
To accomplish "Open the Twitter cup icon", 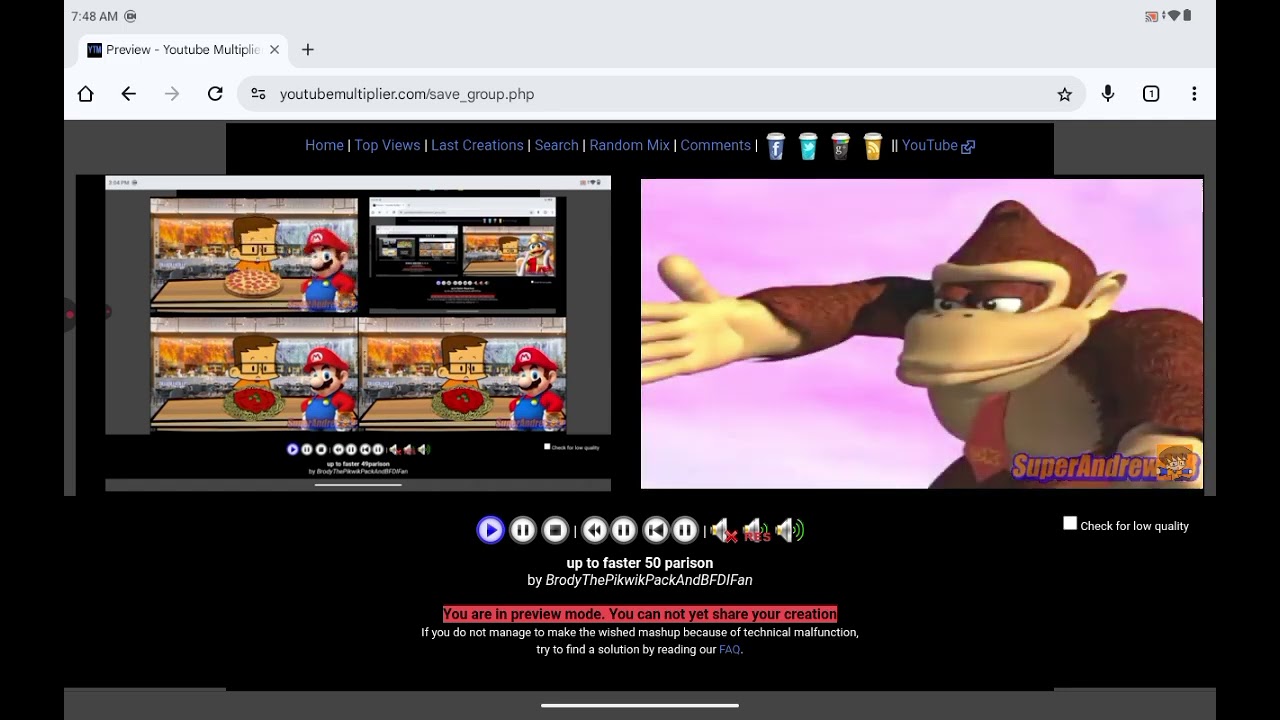I will (x=808, y=146).
